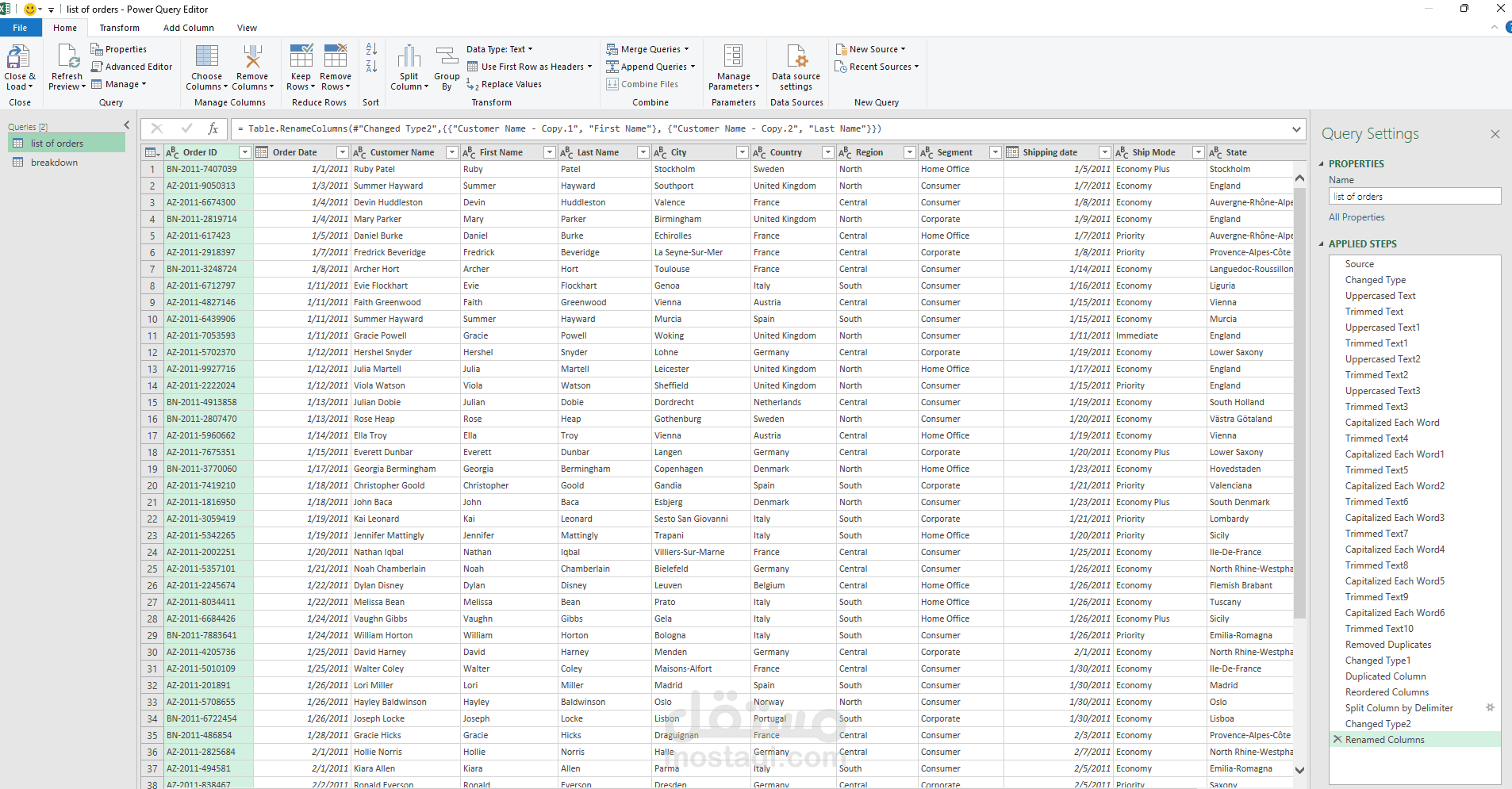Select the Reordered Columns step
Image resolution: width=1512 pixels, height=789 pixels.
pos(1387,692)
